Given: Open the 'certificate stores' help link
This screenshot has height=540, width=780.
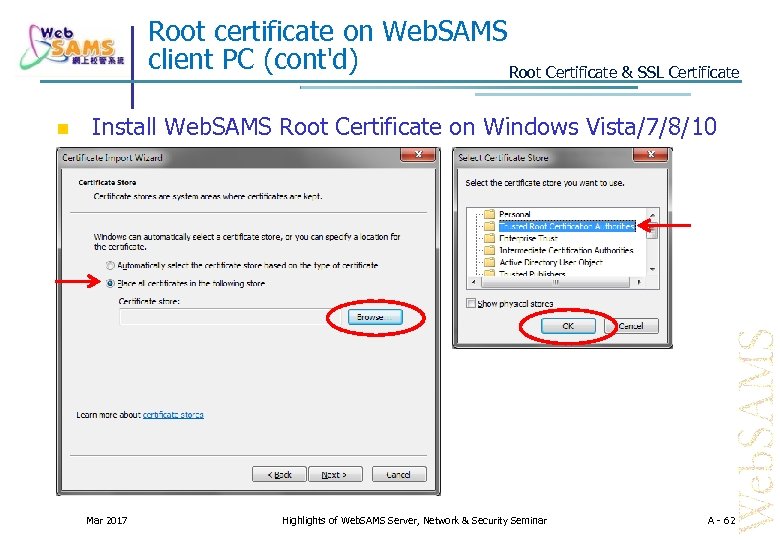Looking at the screenshot, I should 173,415.
